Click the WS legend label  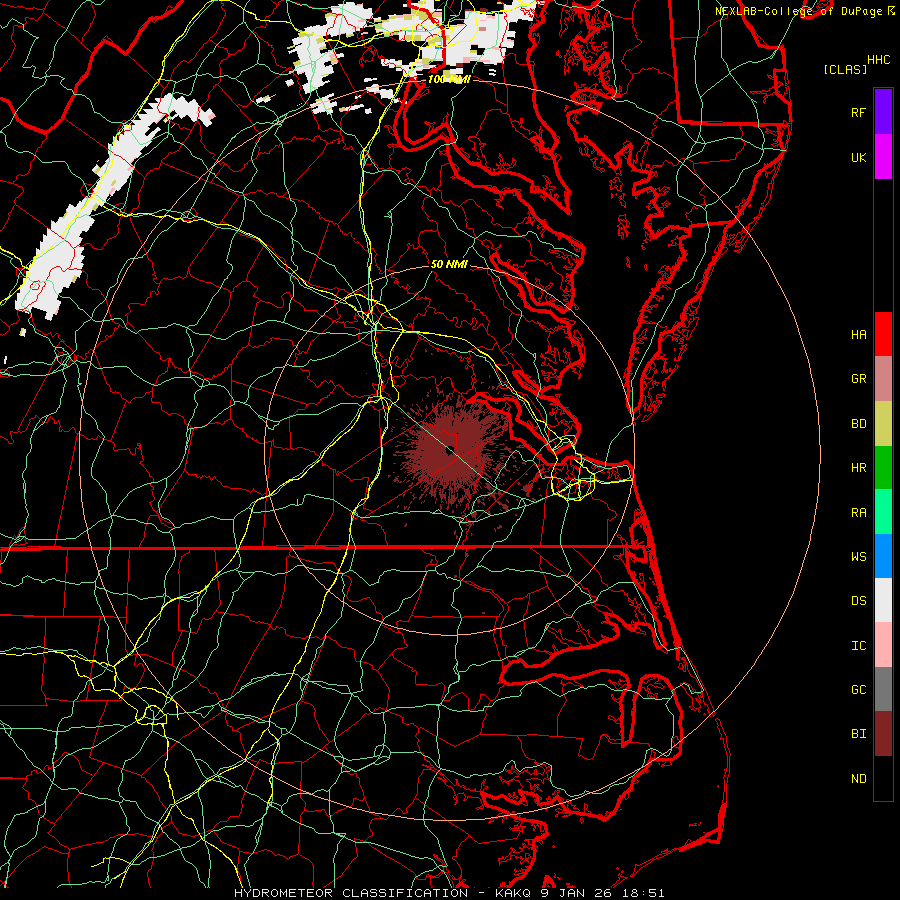[x=858, y=557]
